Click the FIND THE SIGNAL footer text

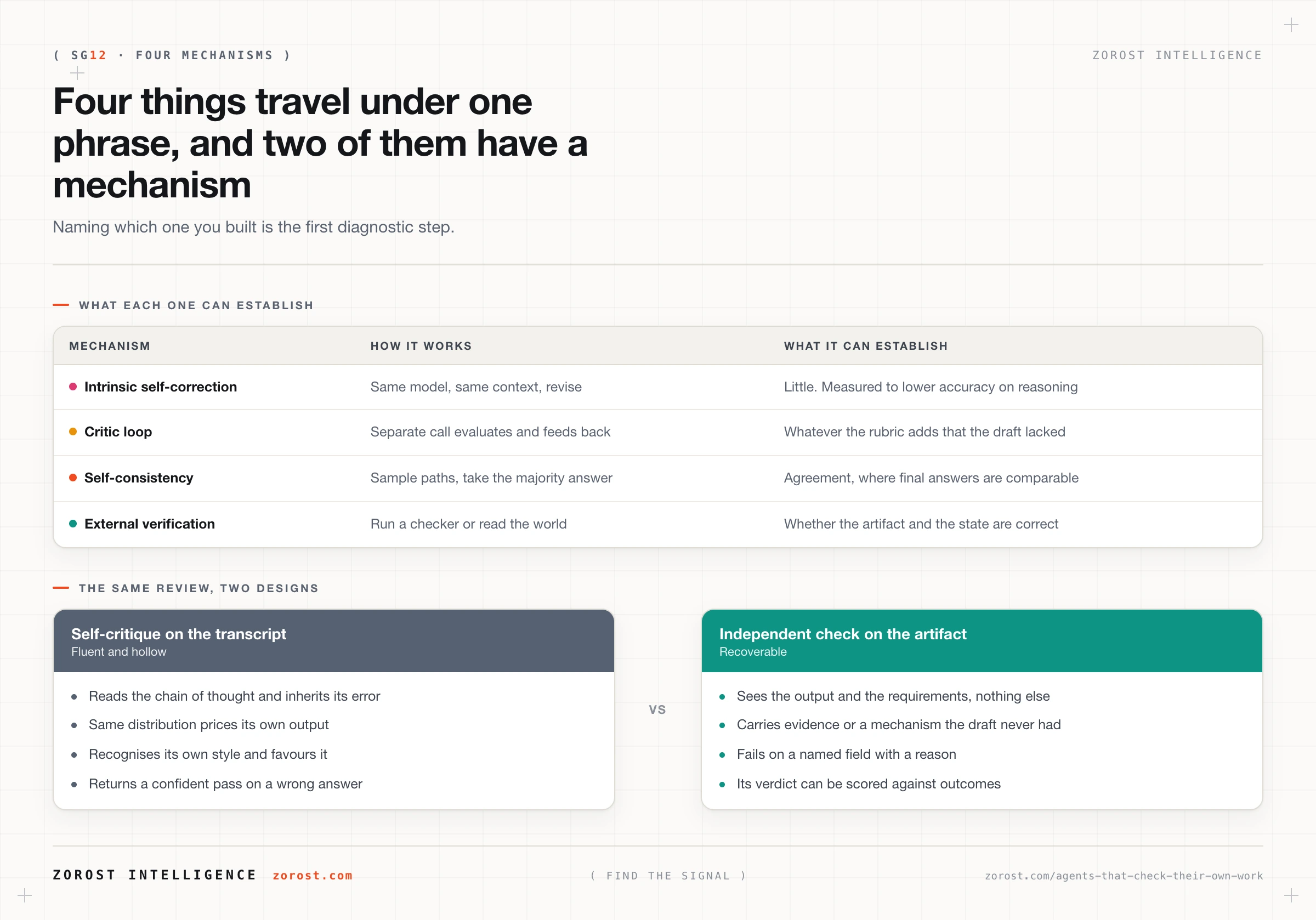point(668,876)
